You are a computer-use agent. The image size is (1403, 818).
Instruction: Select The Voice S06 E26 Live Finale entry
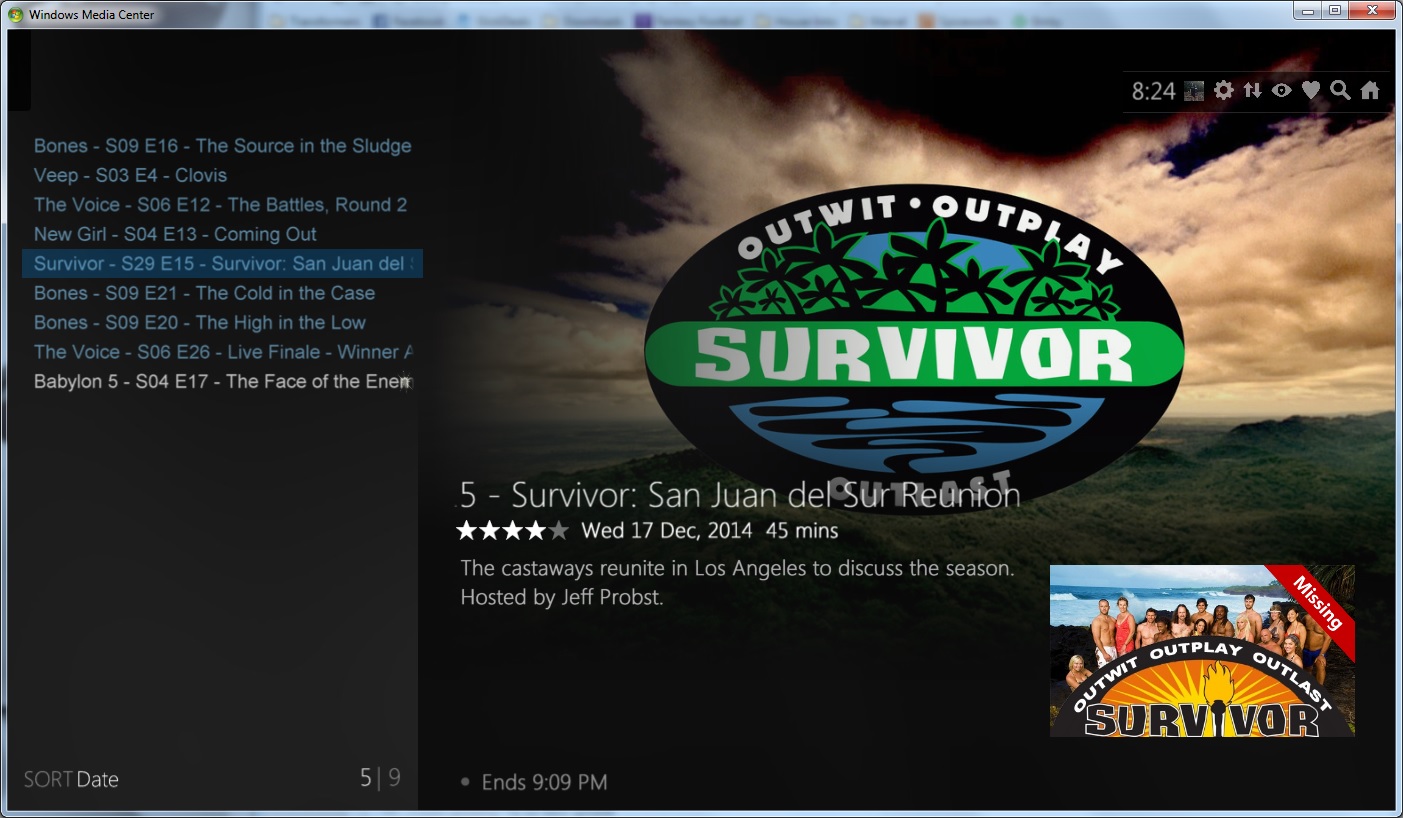(222, 352)
